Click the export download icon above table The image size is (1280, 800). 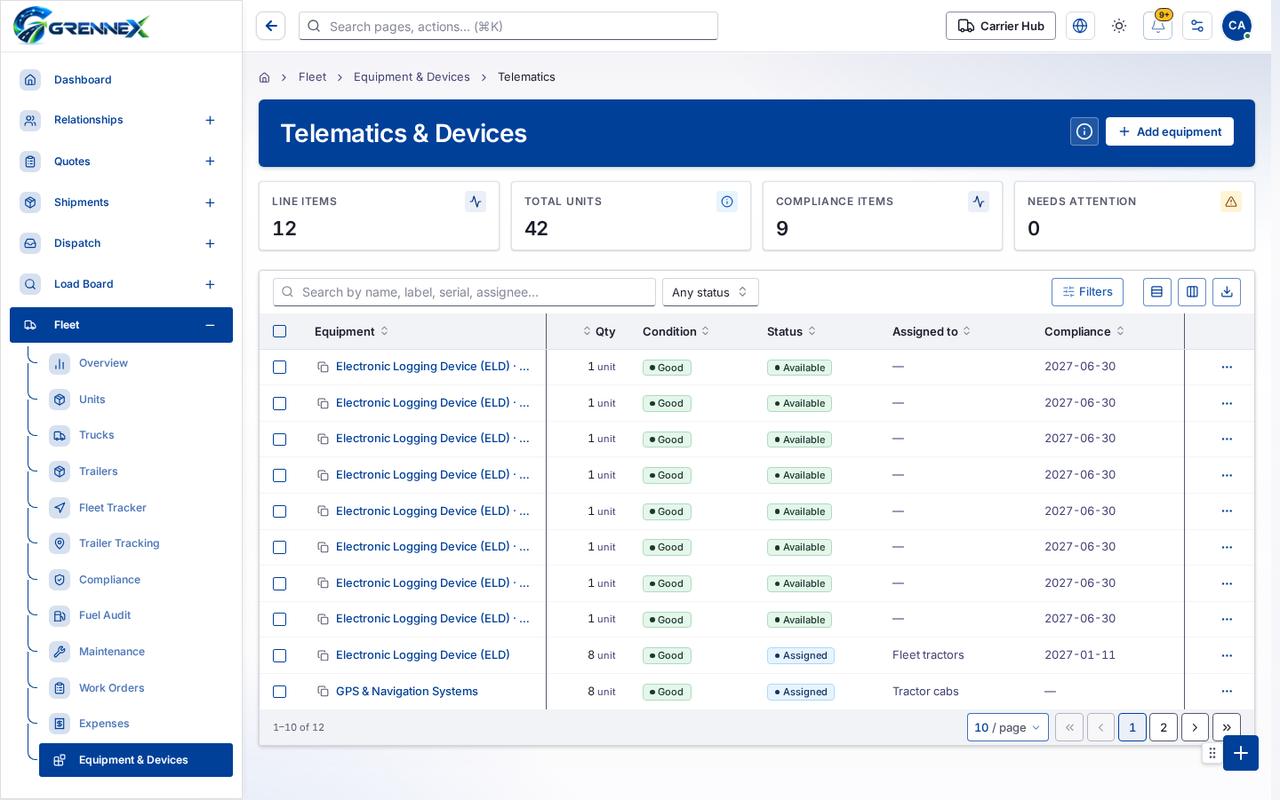1227,292
